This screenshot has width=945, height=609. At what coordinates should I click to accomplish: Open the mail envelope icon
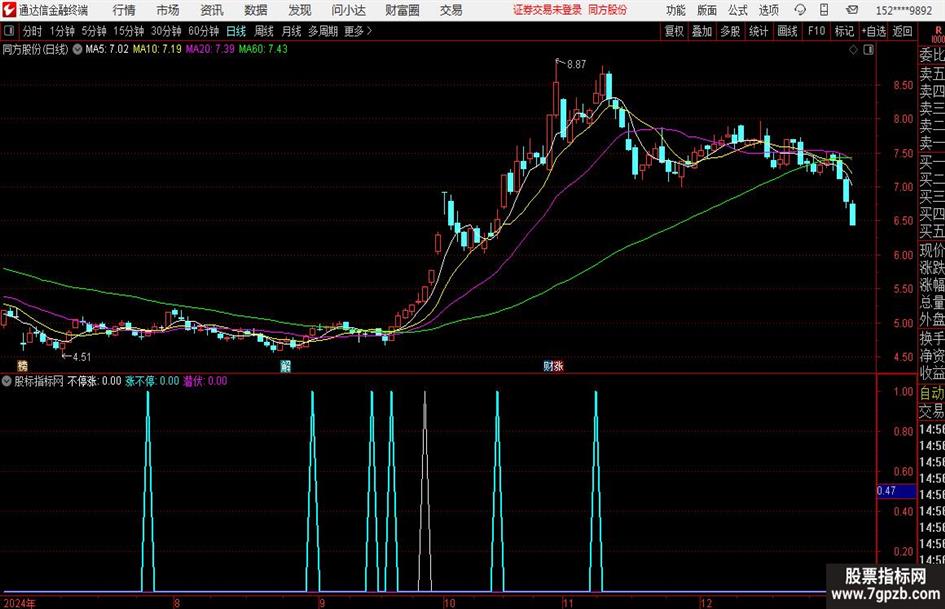pos(852,10)
